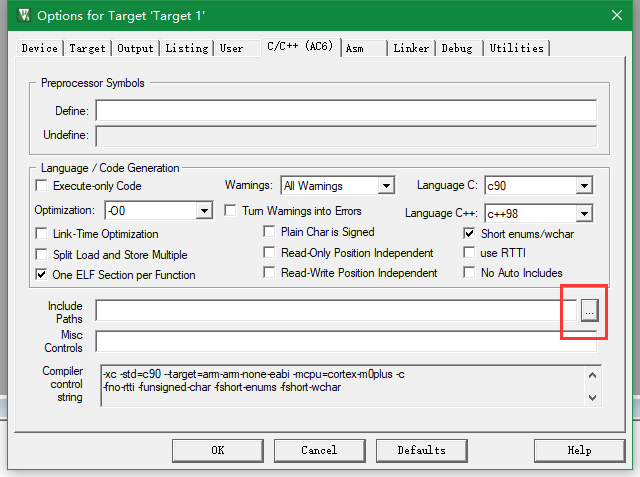The height and width of the screenshot is (477, 640).
Task: Switch to the Linker tab
Action: (411, 48)
